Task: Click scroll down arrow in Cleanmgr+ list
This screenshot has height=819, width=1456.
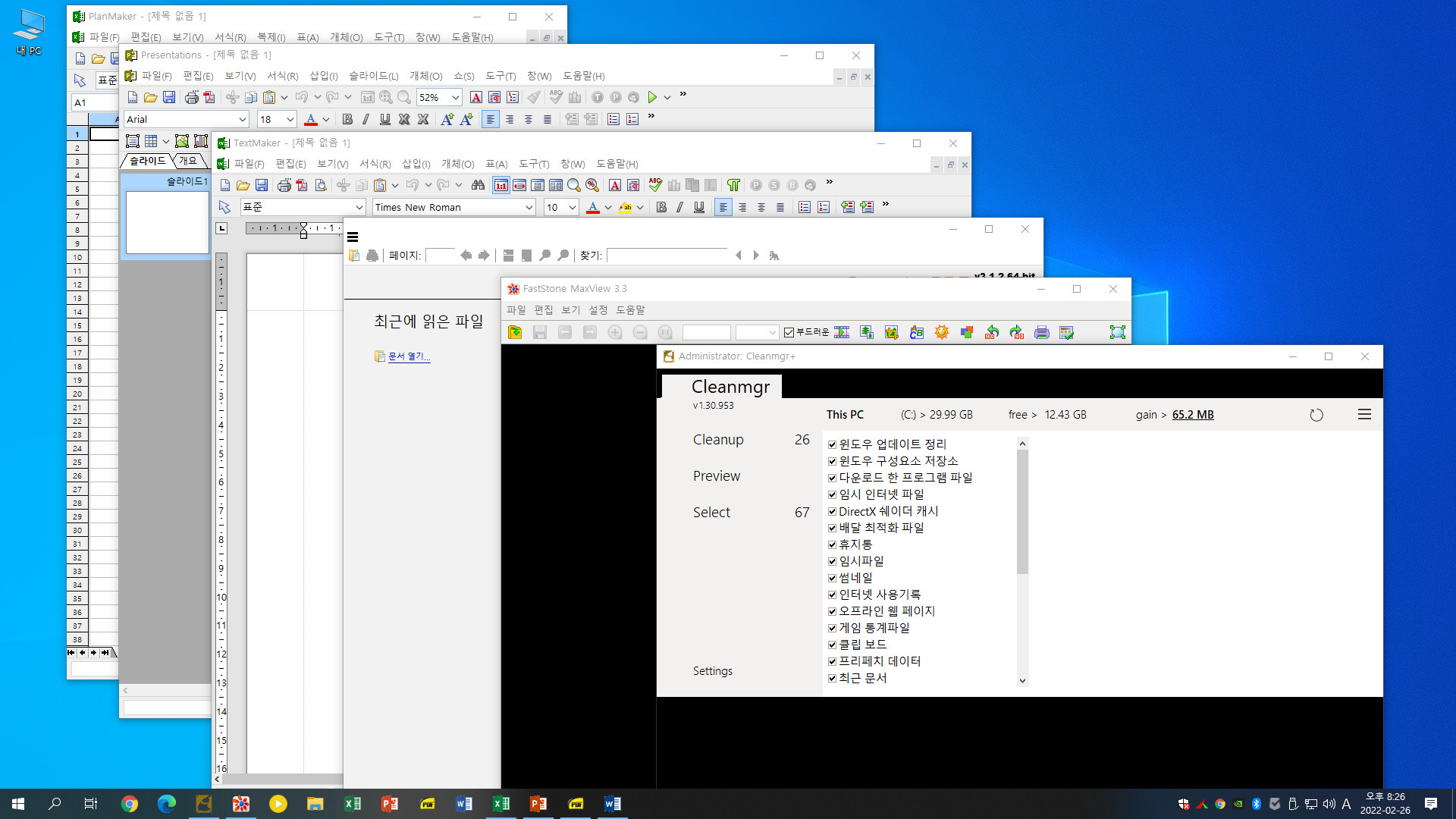Action: [x=1022, y=680]
